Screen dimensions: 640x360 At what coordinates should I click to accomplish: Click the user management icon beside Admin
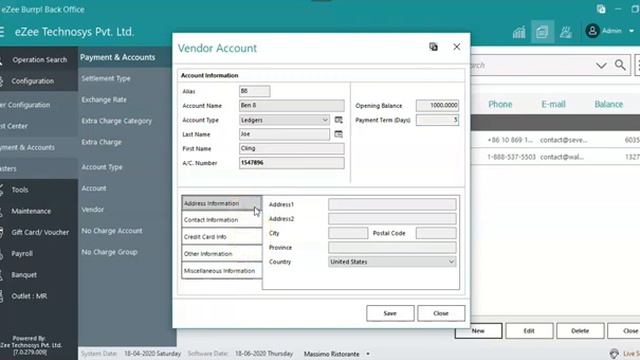(566, 32)
